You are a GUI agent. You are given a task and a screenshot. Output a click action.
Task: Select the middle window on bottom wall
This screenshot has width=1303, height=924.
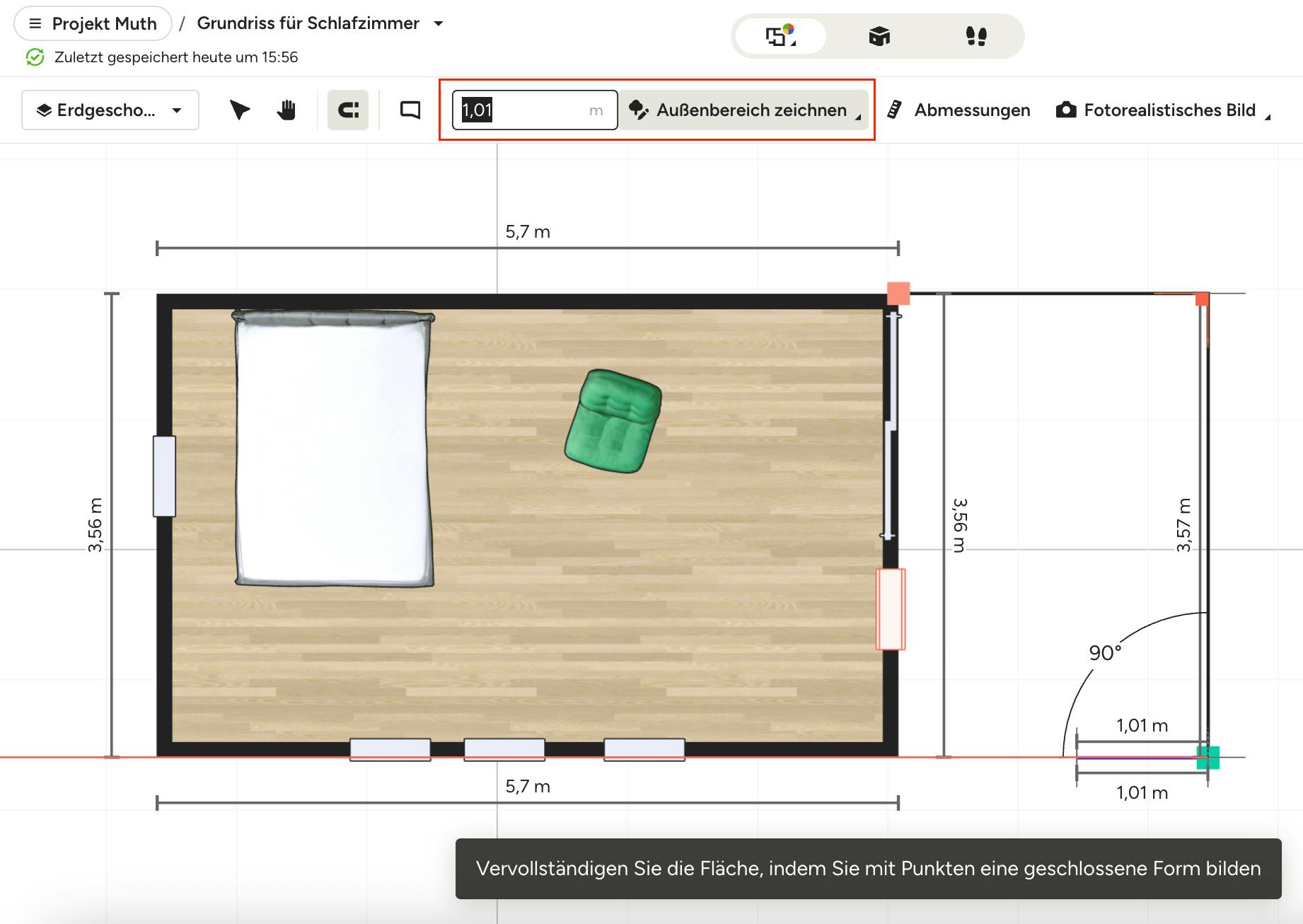pyautogui.click(x=504, y=749)
